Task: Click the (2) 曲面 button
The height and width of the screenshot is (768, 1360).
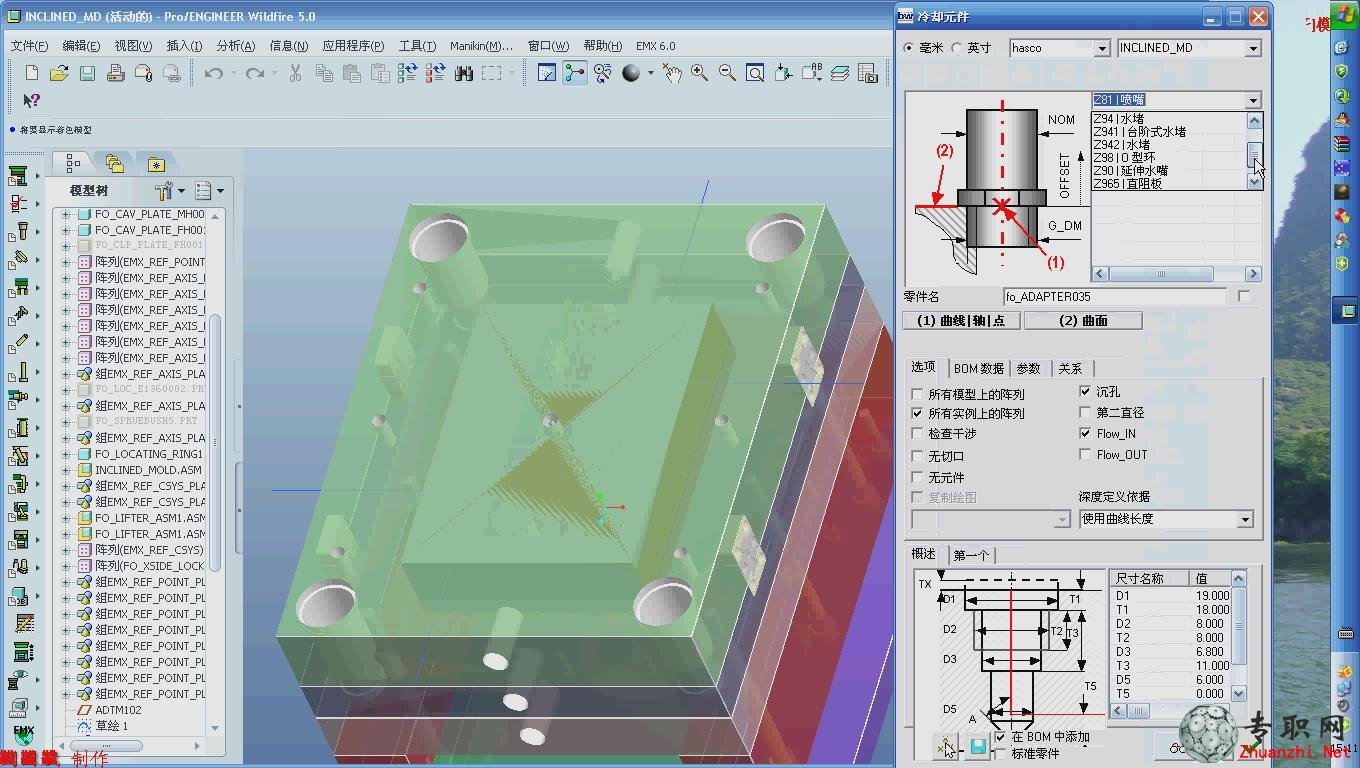Action: coord(1083,321)
